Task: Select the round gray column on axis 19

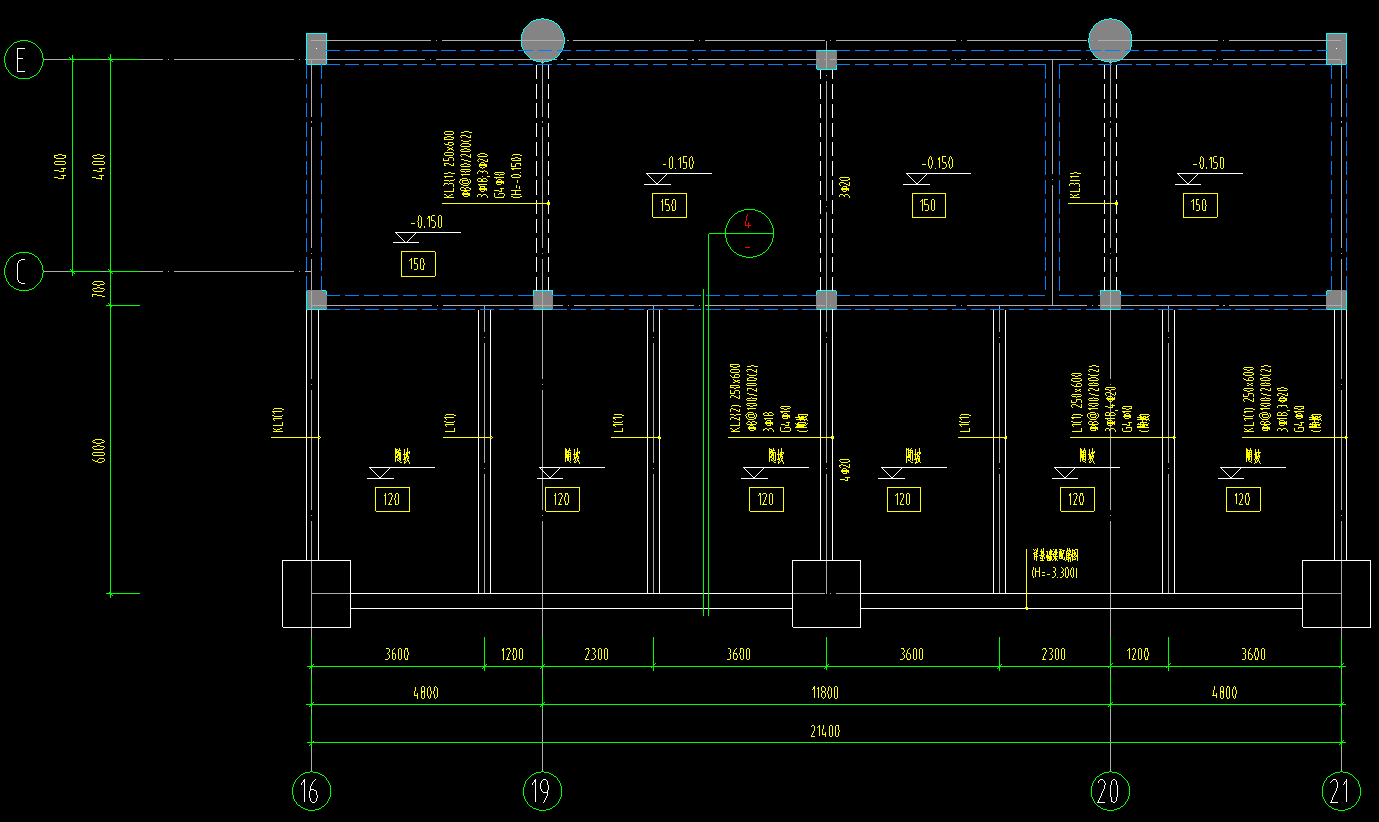Action: (543, 40)
